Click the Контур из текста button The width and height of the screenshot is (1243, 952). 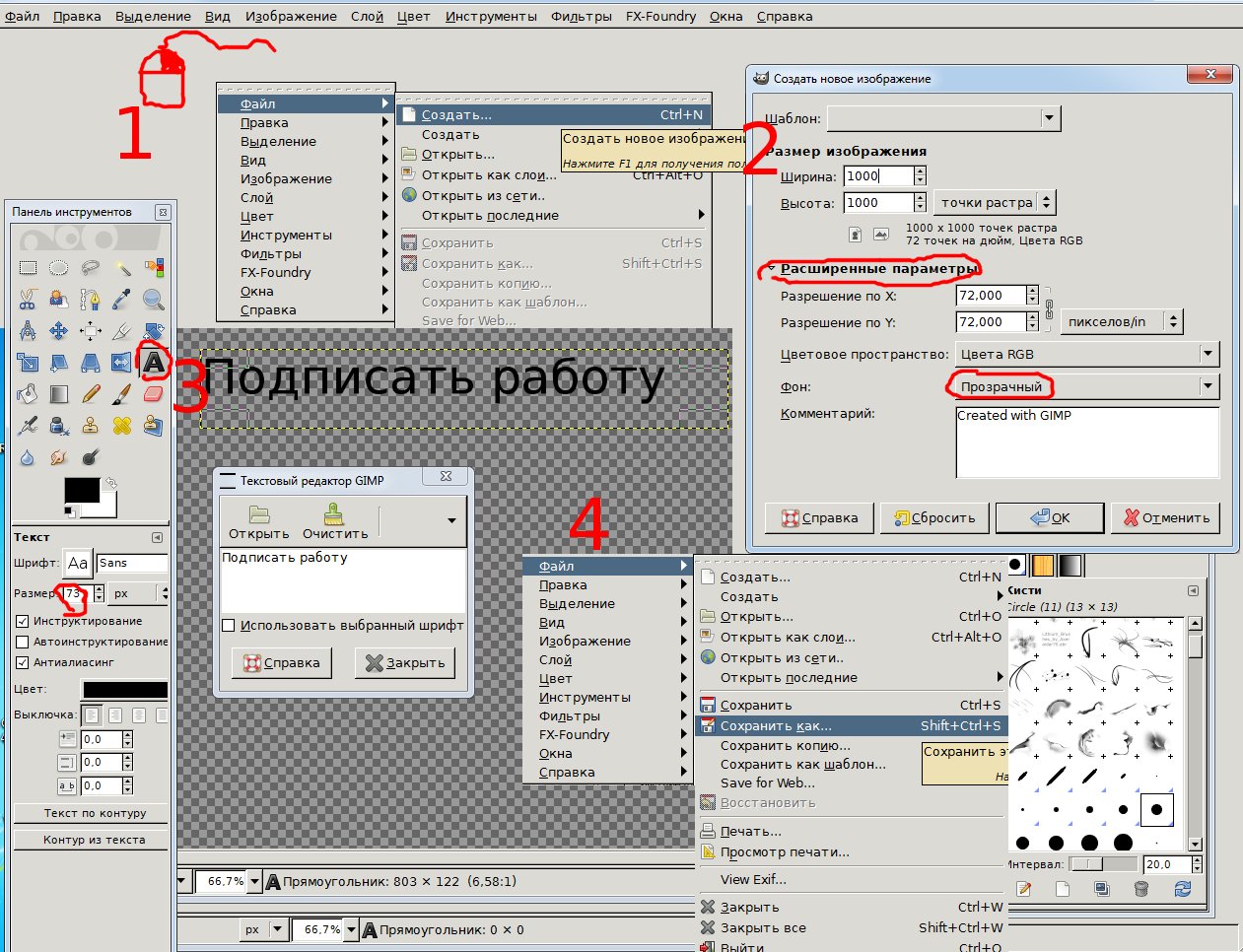point(94,840)
